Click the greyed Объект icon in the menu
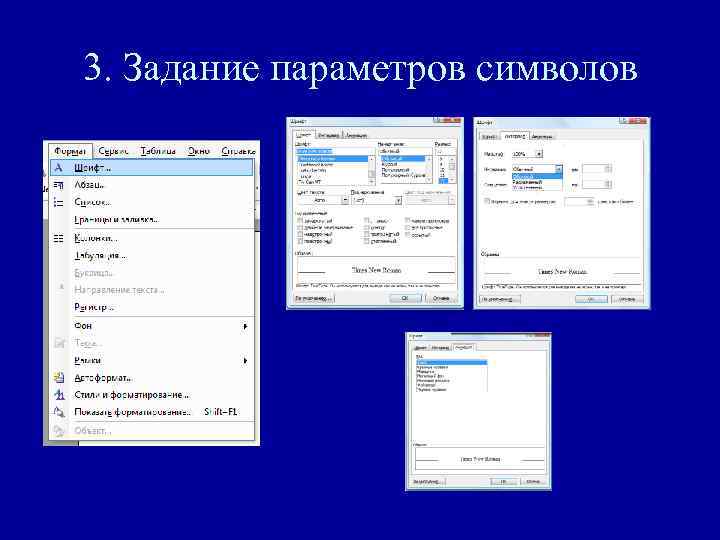The image size is (720, 540). click(59, 431)
